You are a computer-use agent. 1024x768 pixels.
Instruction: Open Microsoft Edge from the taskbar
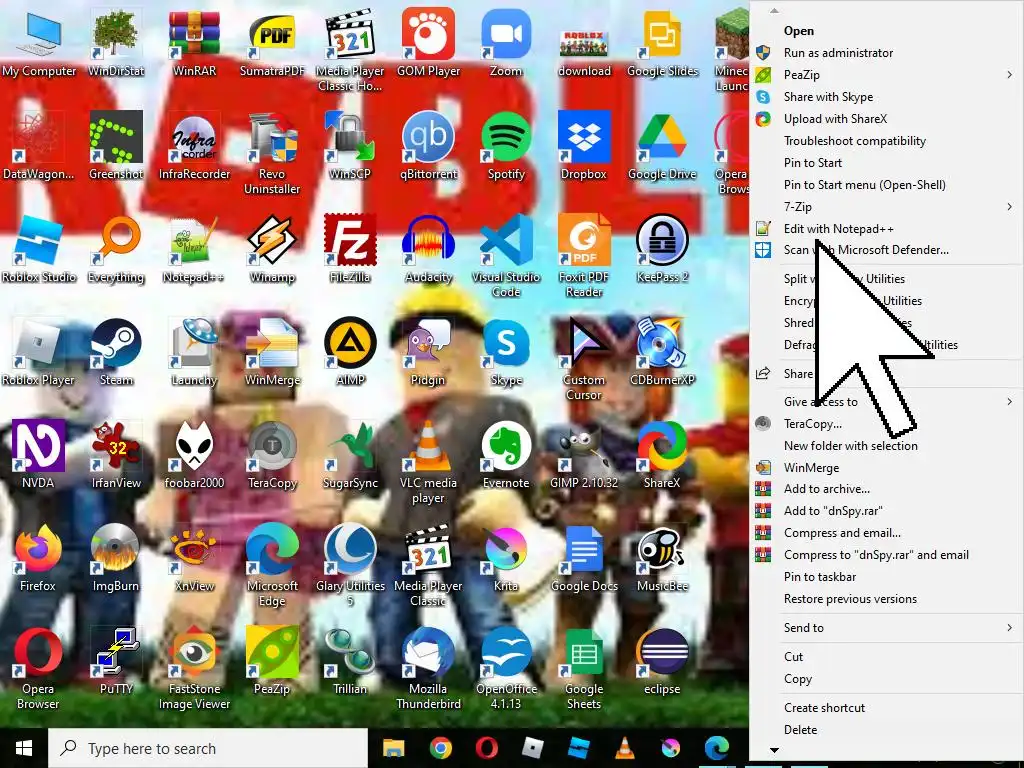point(717,748)
